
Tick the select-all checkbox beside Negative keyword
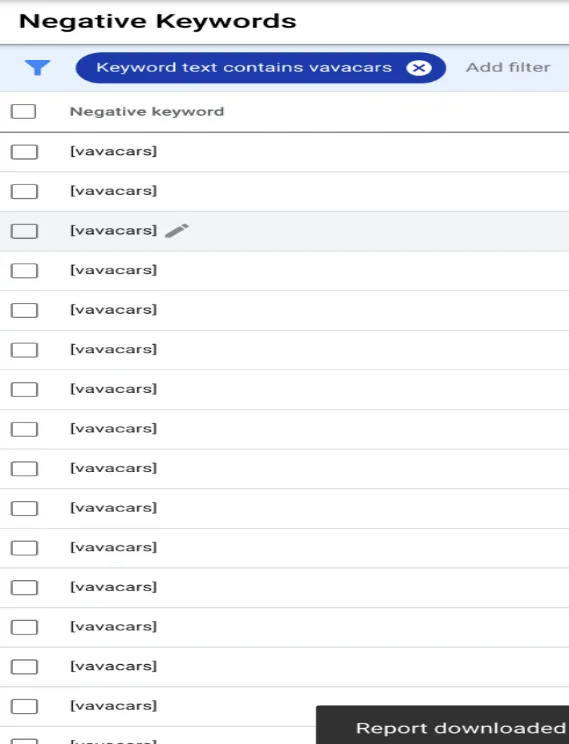pyautogui.click(x=24, y=112)
